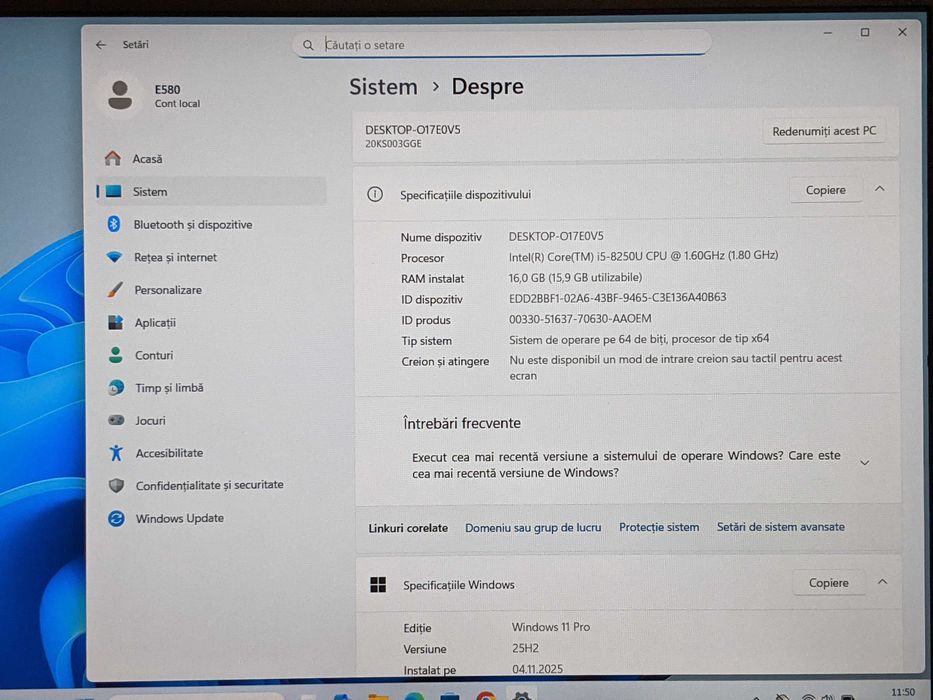Click the header DESKTOP-O17E0V5 PC name

pos(412,129)
